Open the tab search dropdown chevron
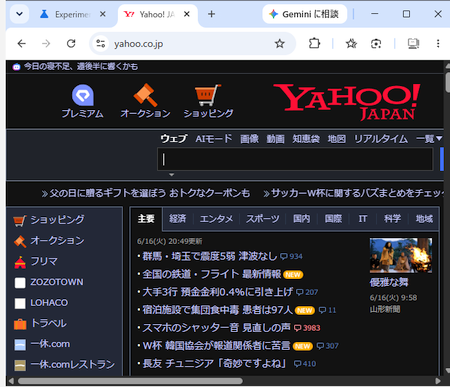 (19, 14)
